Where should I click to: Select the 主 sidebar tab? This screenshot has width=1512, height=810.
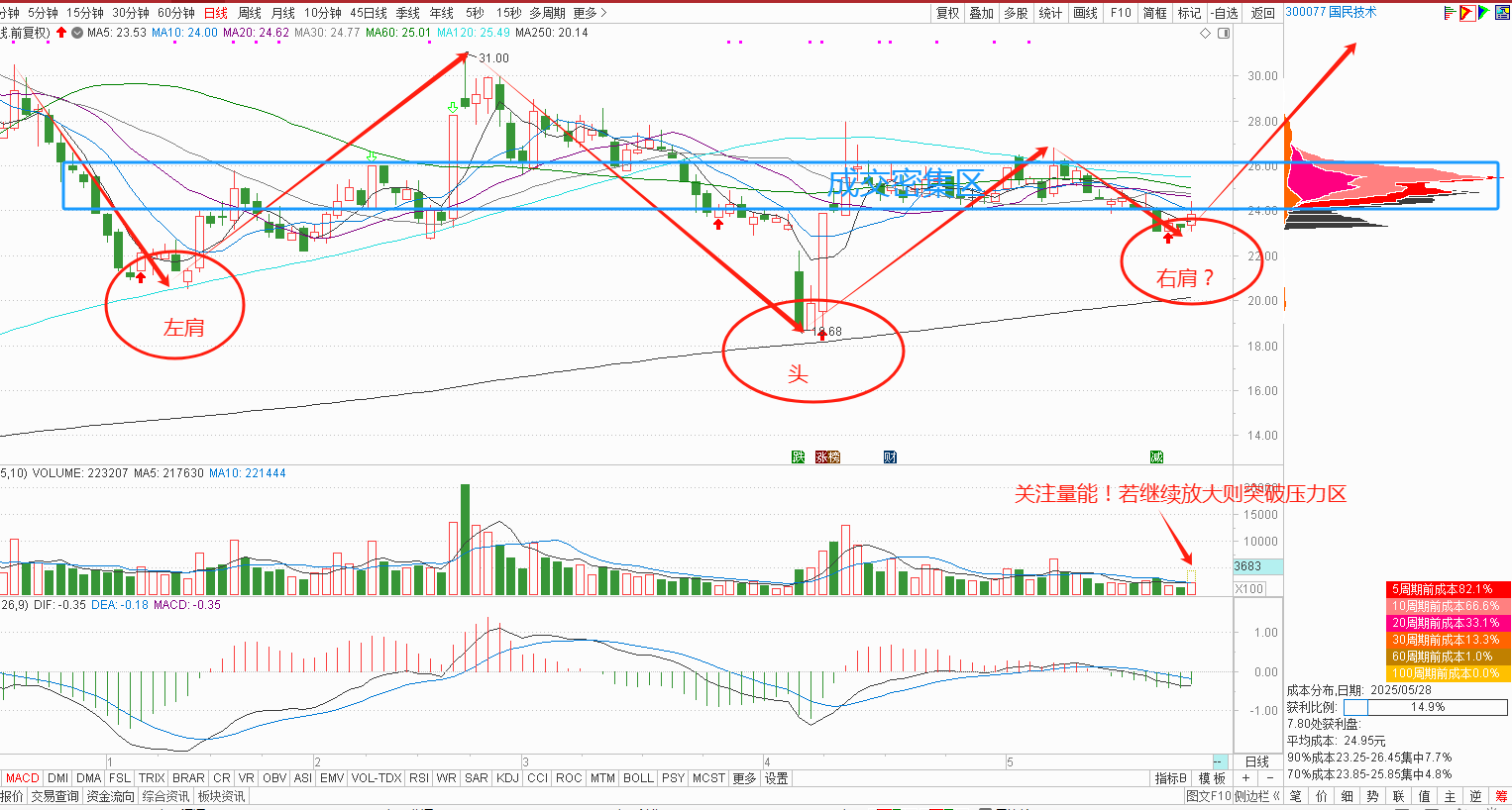[x=1451, y=796]
